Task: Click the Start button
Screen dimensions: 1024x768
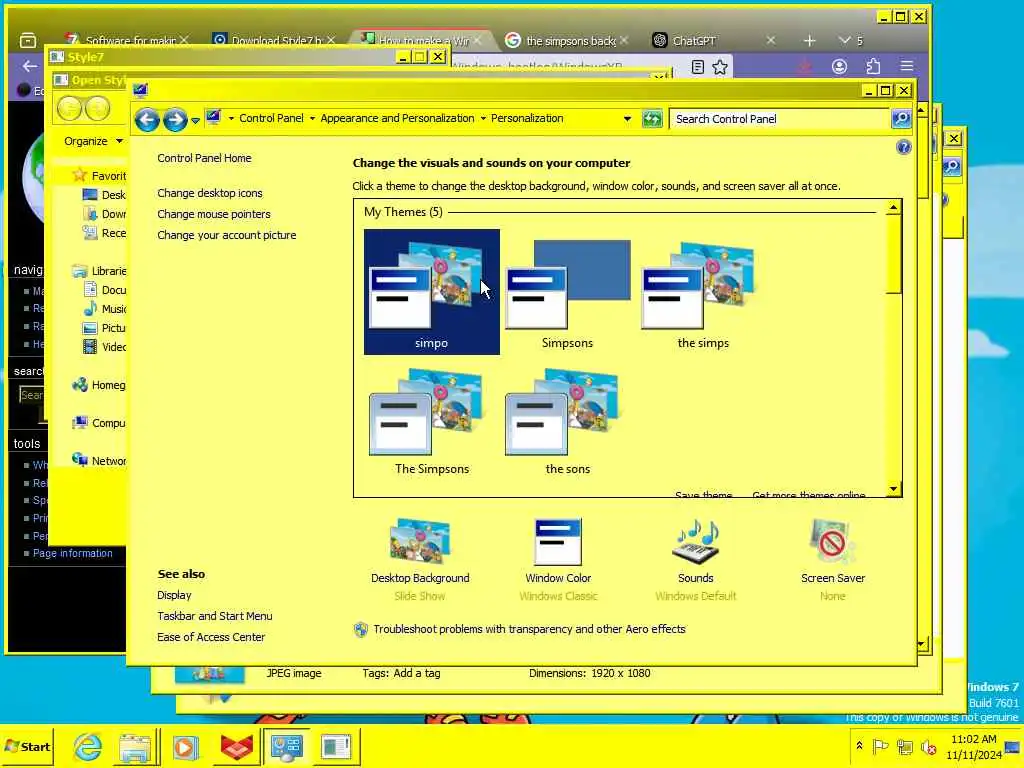Action: [27, 746]
